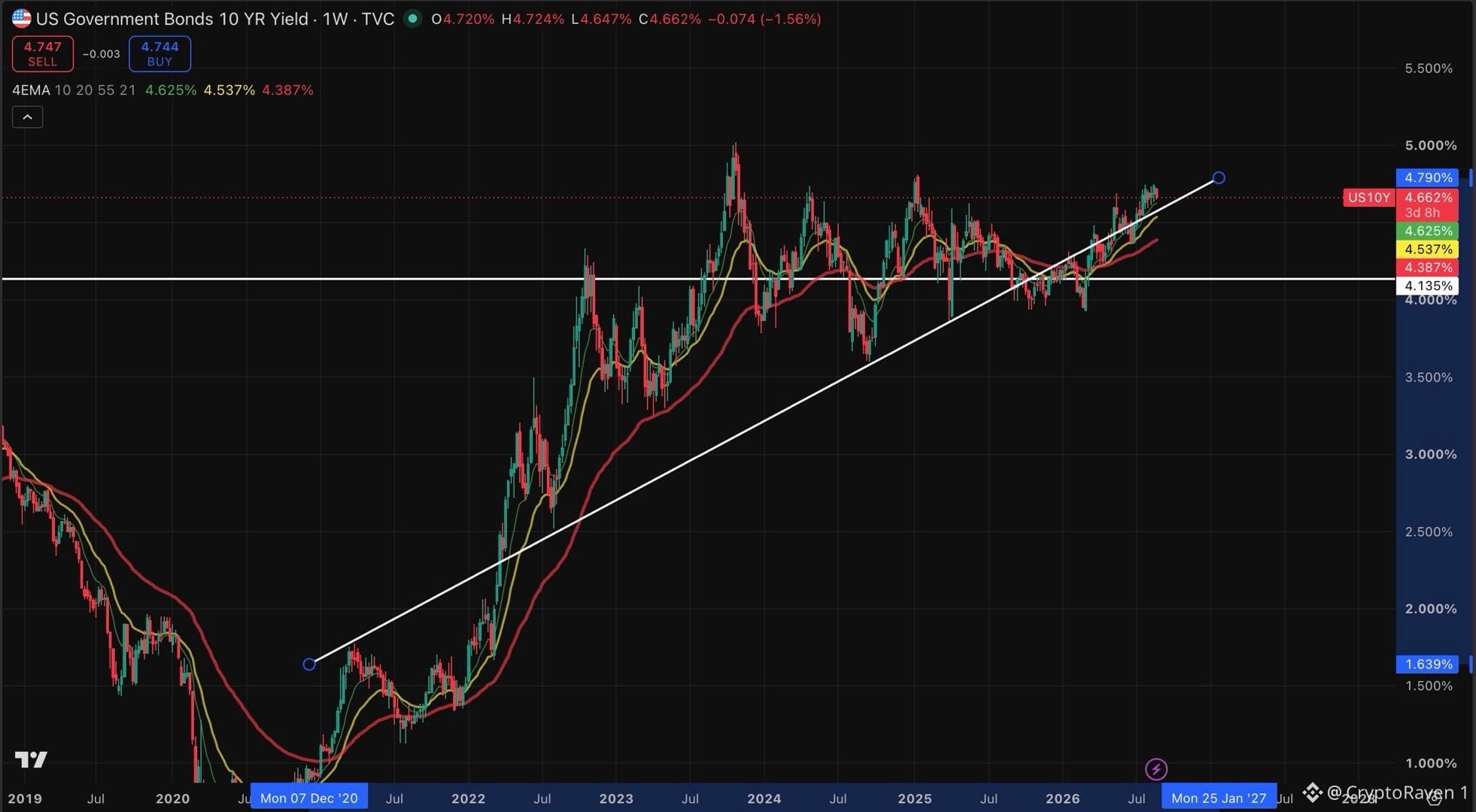Click the 2019 label on time axis
The height and width of the screenshot is (812, 1476).
pos(25,798)
